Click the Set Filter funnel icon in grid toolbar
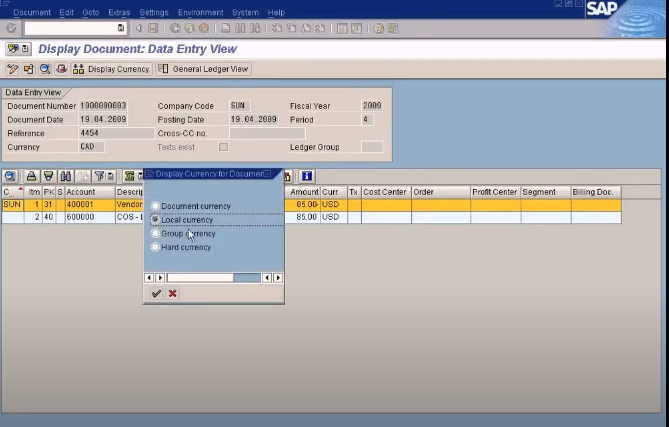Viewport: 669px width, 427px height. 99,176
